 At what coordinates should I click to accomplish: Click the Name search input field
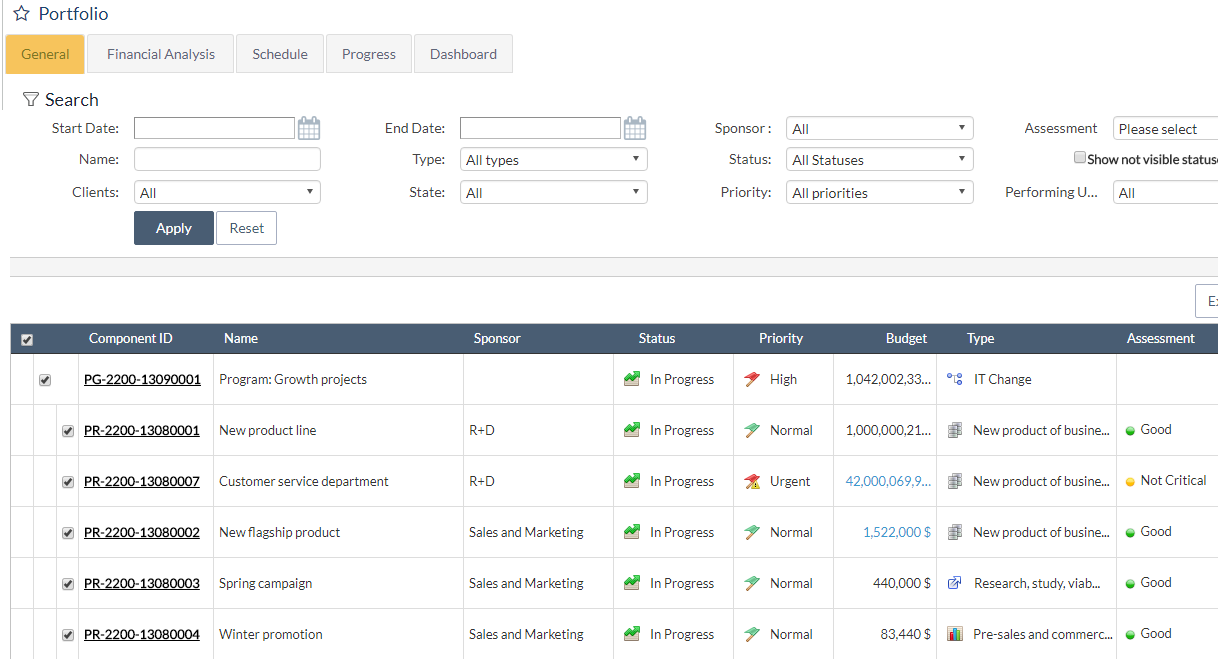coord(227,160)
